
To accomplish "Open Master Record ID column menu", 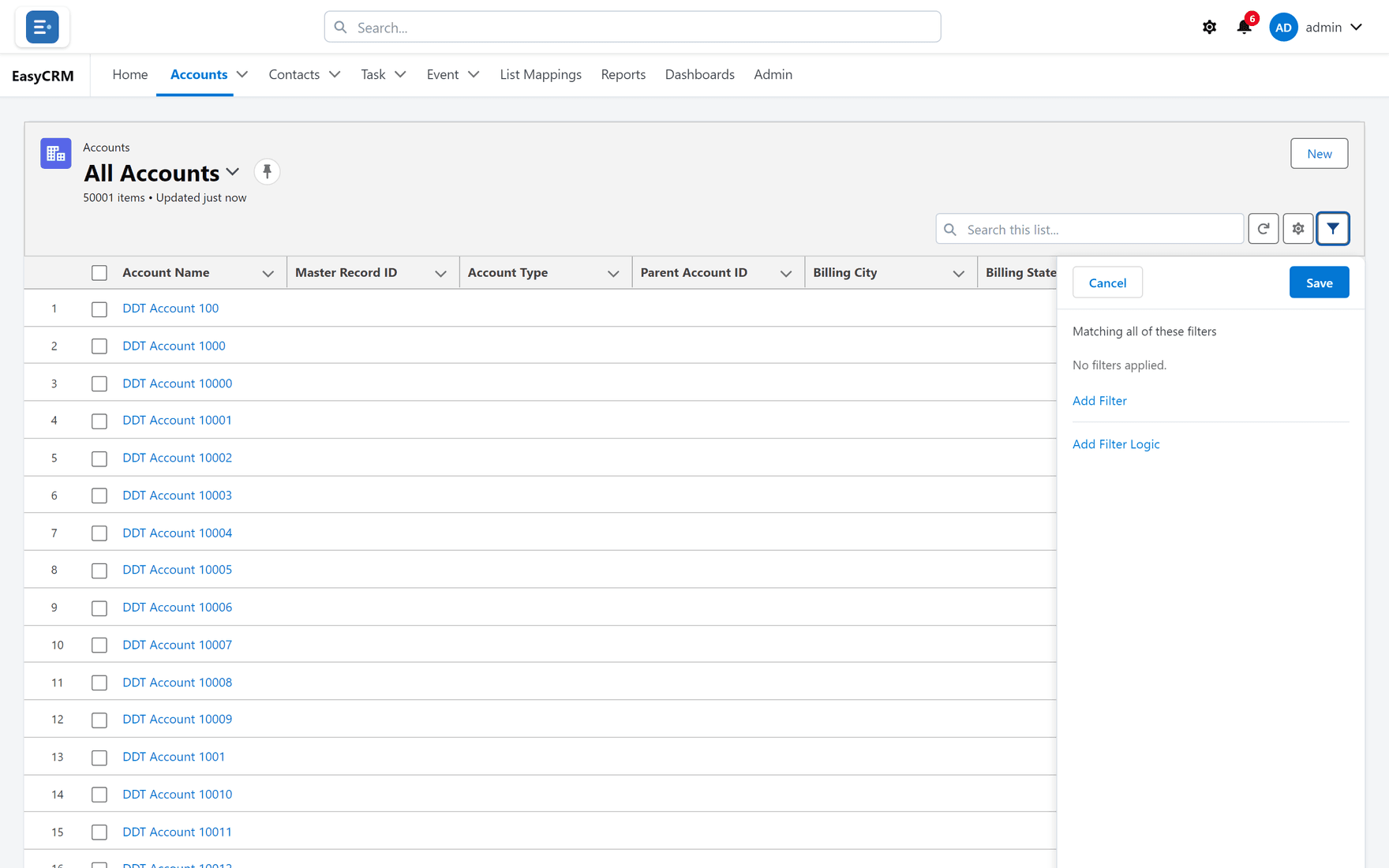I will pyautogui.click(x=440, y=273).
